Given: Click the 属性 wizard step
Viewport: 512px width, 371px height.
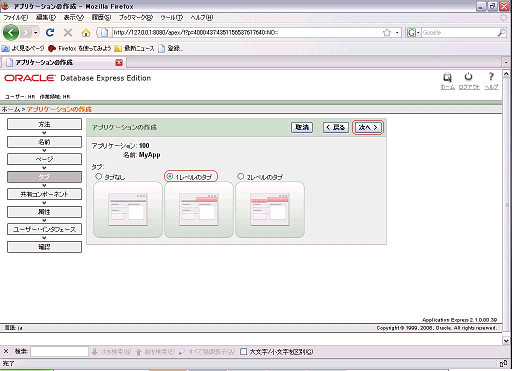Looking at the screenshot, I should coord(44,212).
